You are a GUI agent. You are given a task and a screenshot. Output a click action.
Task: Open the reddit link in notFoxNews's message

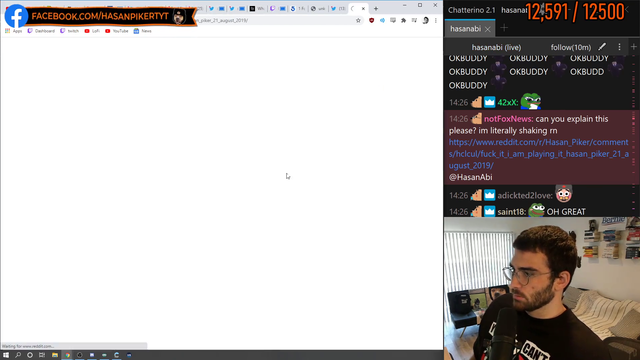539,154
